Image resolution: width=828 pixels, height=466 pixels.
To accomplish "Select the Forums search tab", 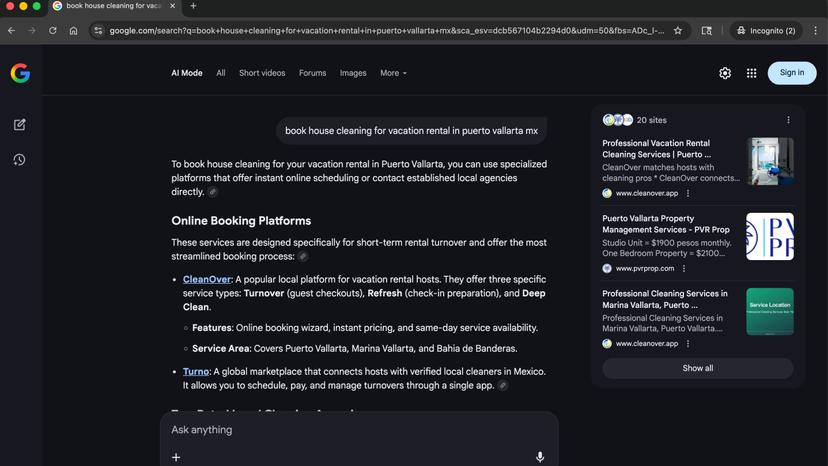I will point(312,73).
